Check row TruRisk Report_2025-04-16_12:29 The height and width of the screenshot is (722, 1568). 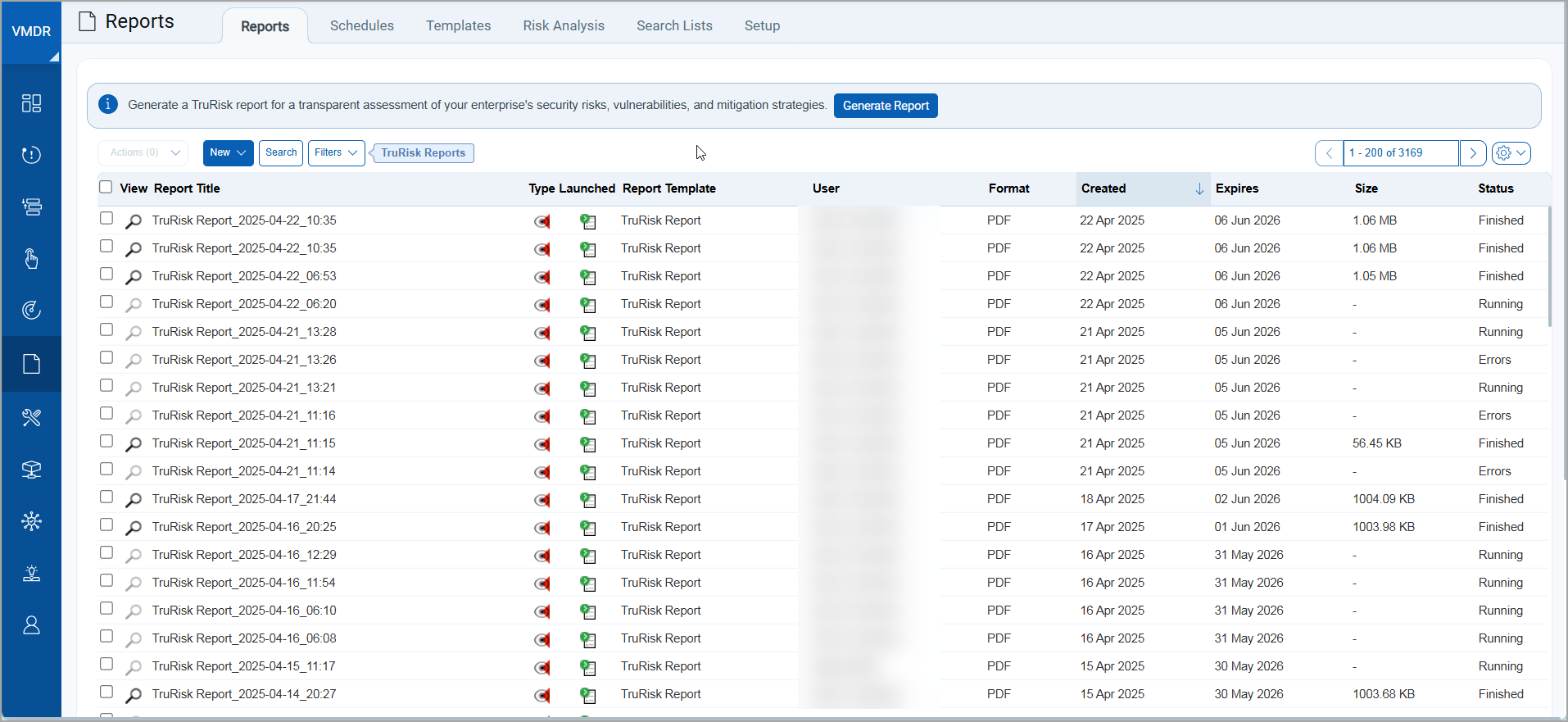(106, 552)
